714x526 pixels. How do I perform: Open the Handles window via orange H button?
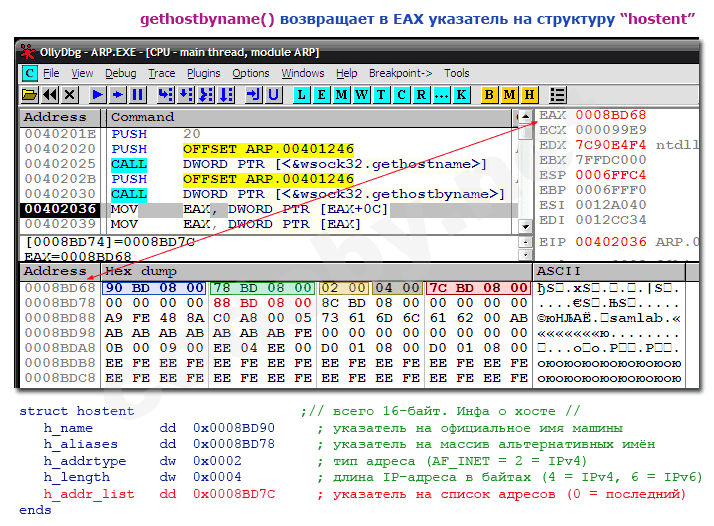(x=529, y=94)
